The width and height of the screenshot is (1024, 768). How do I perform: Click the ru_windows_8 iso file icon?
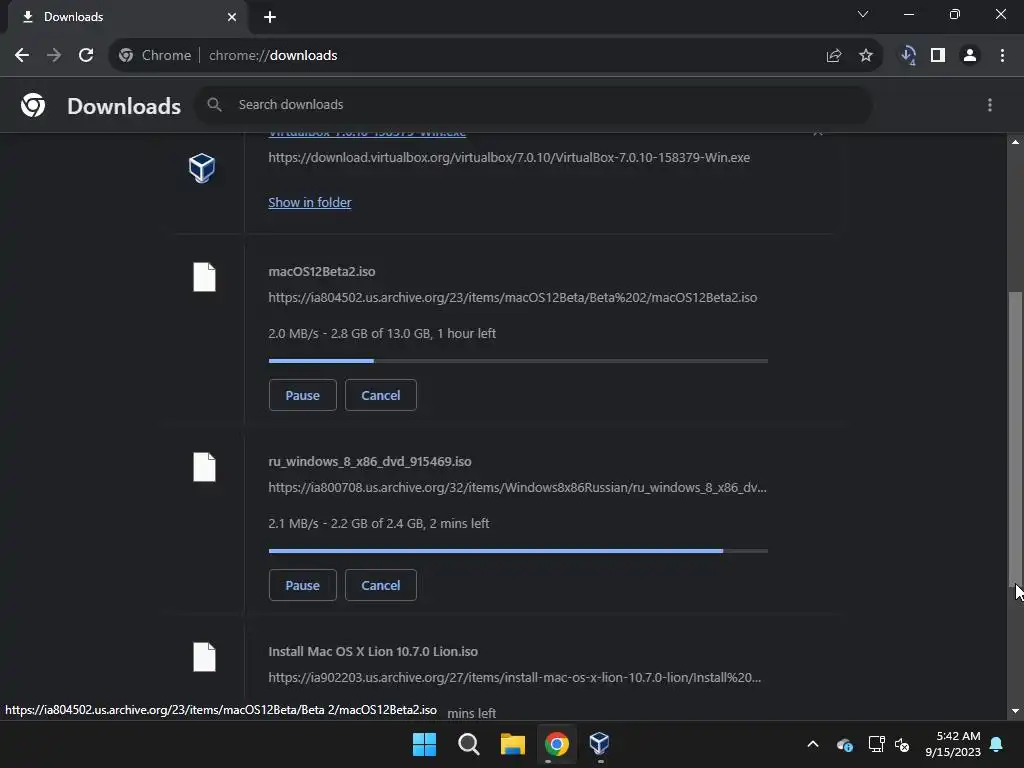click(204, 468)
